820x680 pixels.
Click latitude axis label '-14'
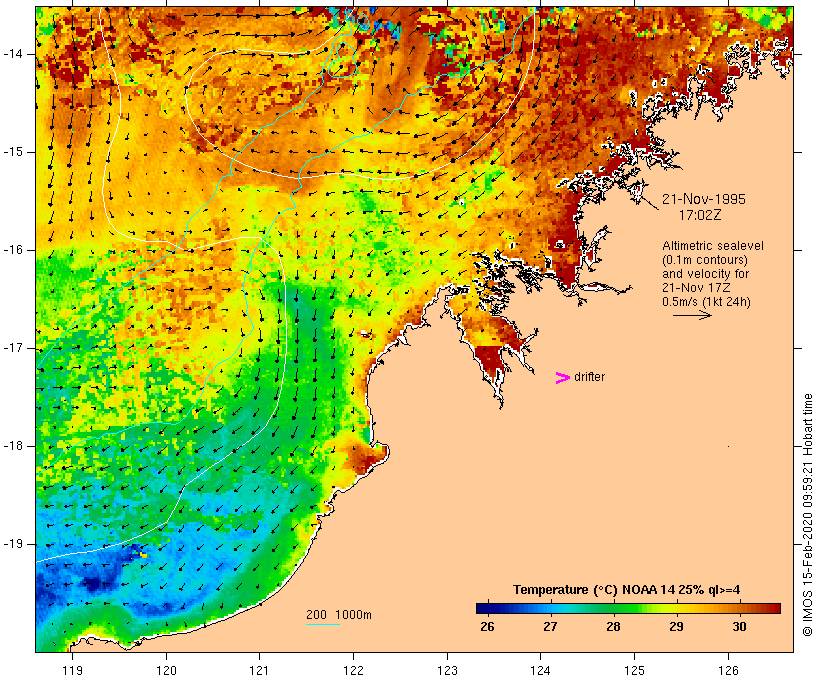[13, 54]
